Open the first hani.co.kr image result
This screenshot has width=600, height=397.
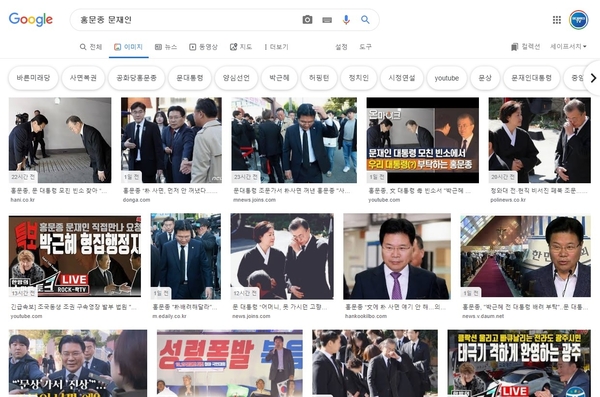[60, 140]
